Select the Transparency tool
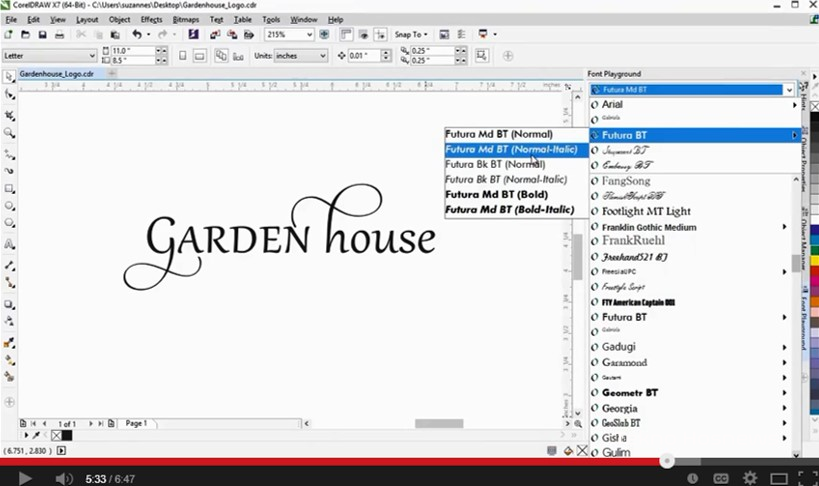The image size is (819, 486). (x=9, y=321)
